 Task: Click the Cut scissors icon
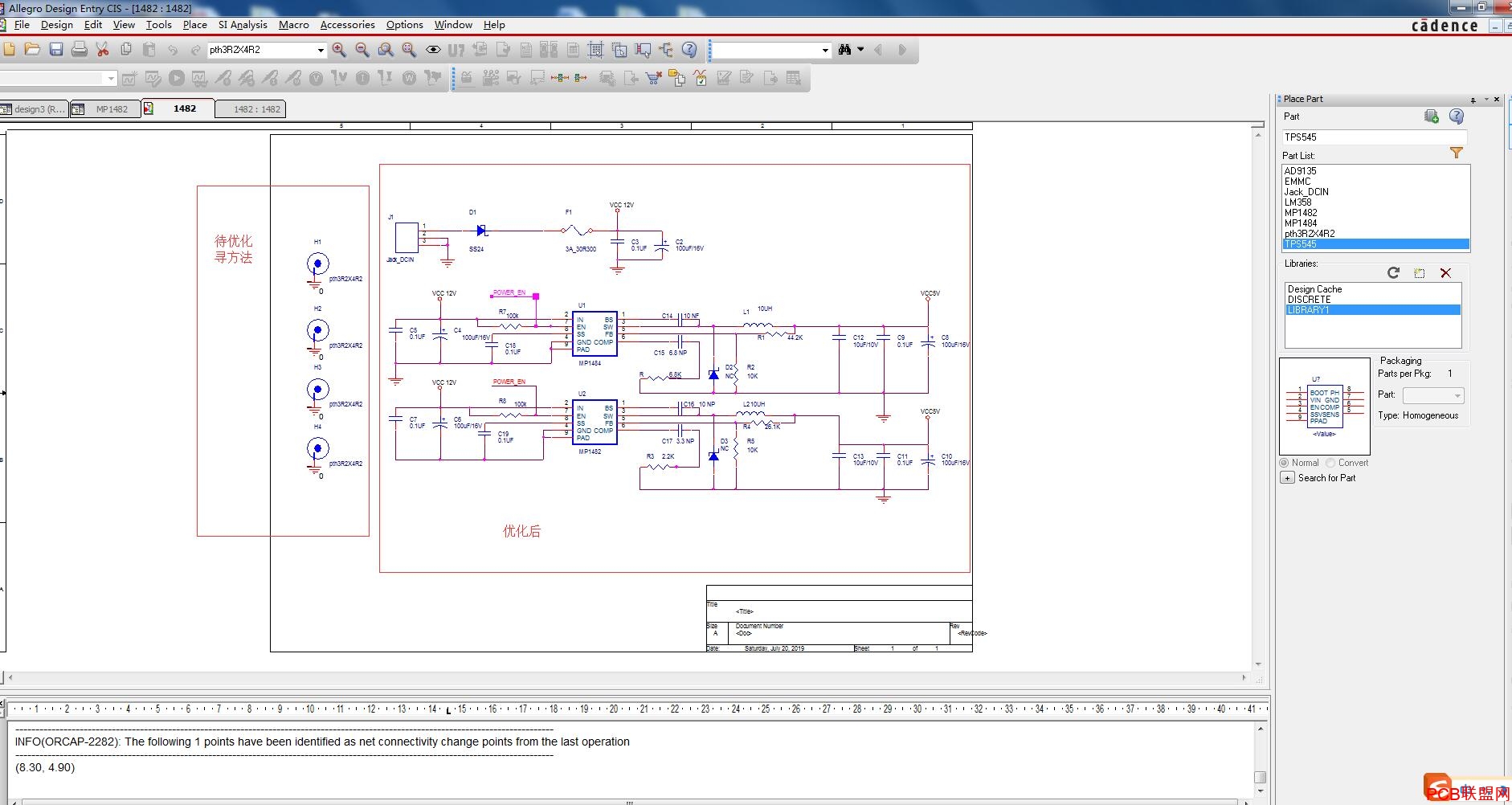[103, 50]
